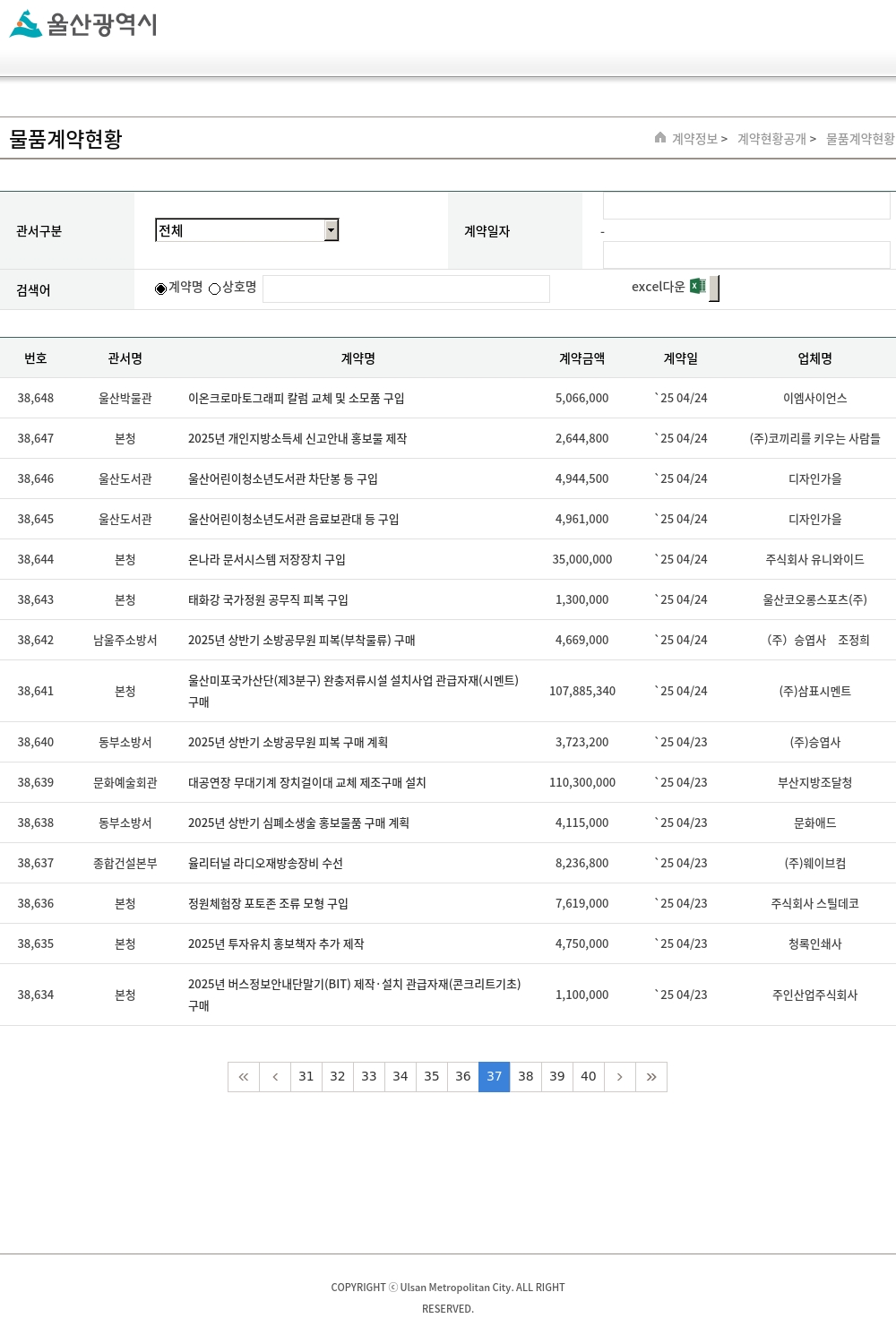Click contract '율리터널 라디오재방송장비 수선'
This screenshot has height=1344, width=896.
point(265,864)
